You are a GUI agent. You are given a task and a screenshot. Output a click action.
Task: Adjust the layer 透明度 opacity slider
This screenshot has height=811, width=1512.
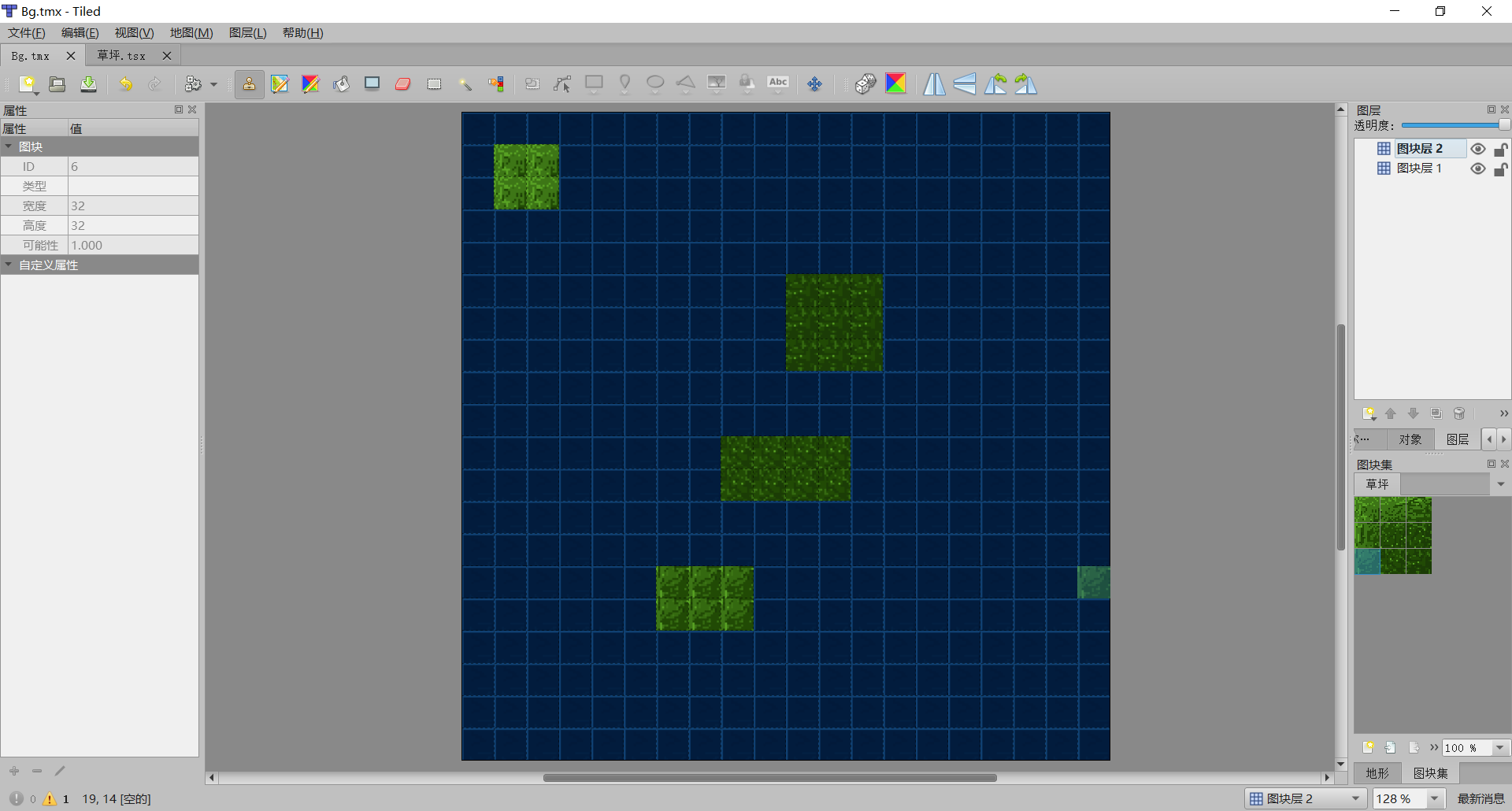point(1455,125)
